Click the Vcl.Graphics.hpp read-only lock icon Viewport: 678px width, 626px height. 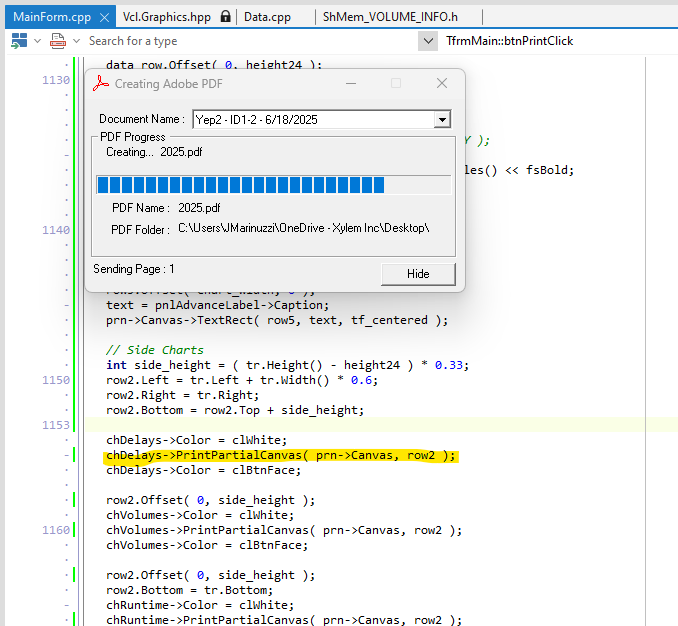pyautogui.click(x=225, y=16)
